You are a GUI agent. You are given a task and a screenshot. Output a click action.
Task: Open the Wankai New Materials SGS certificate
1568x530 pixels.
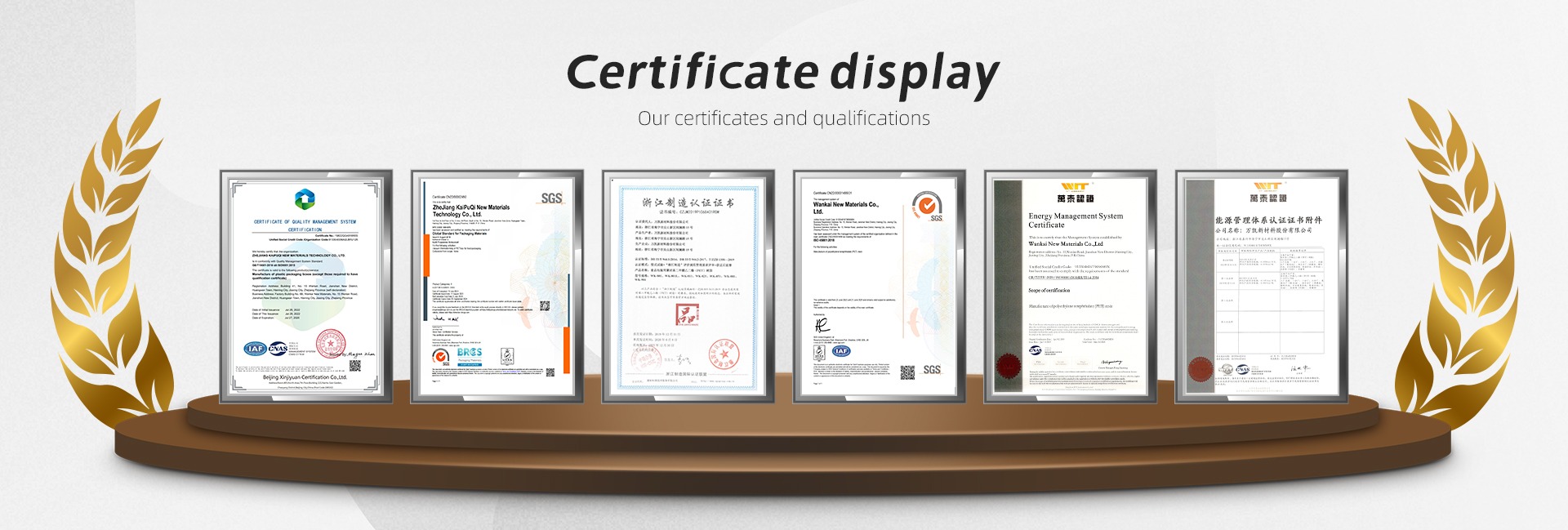tap(880, 287)
